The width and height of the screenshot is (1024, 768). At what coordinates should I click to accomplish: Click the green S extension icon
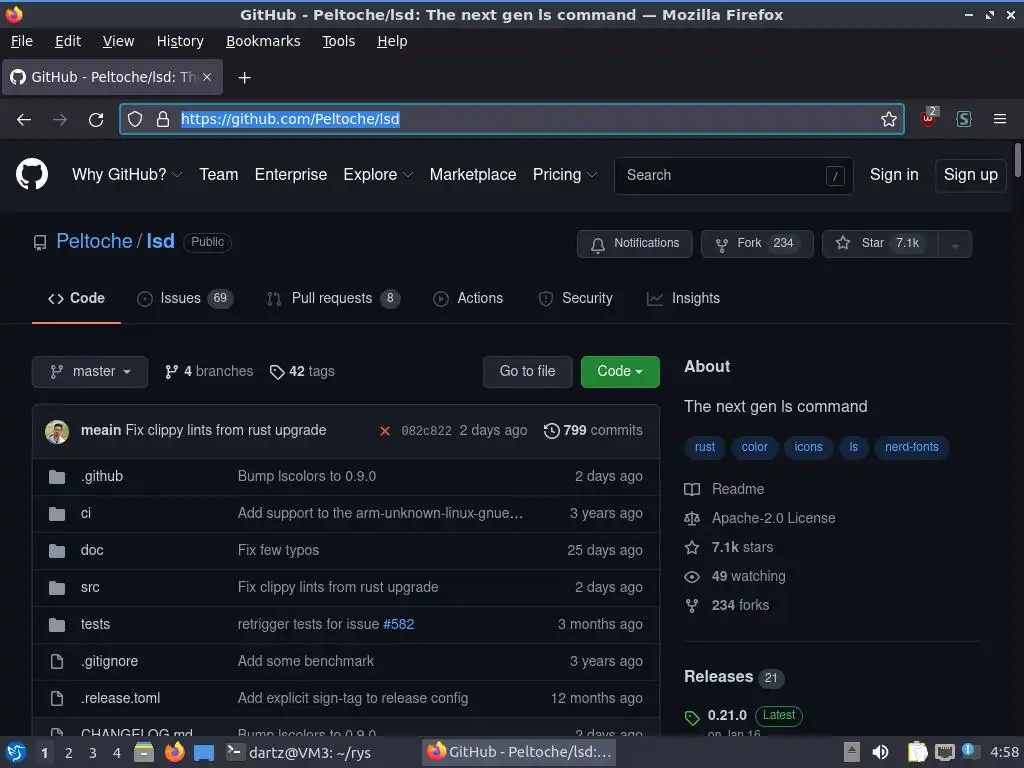[963, 119]
